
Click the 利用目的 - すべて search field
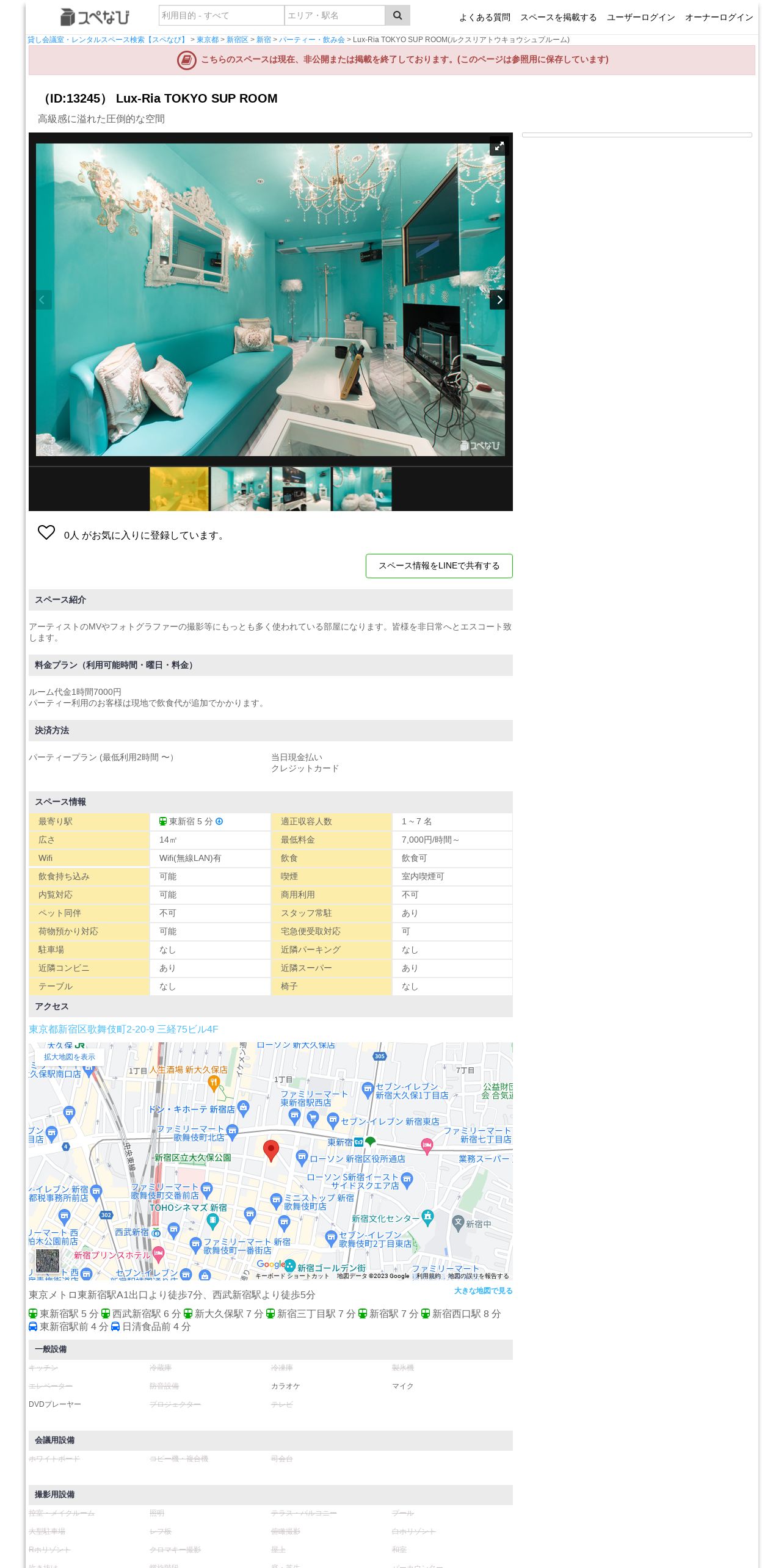coord(221,15)
